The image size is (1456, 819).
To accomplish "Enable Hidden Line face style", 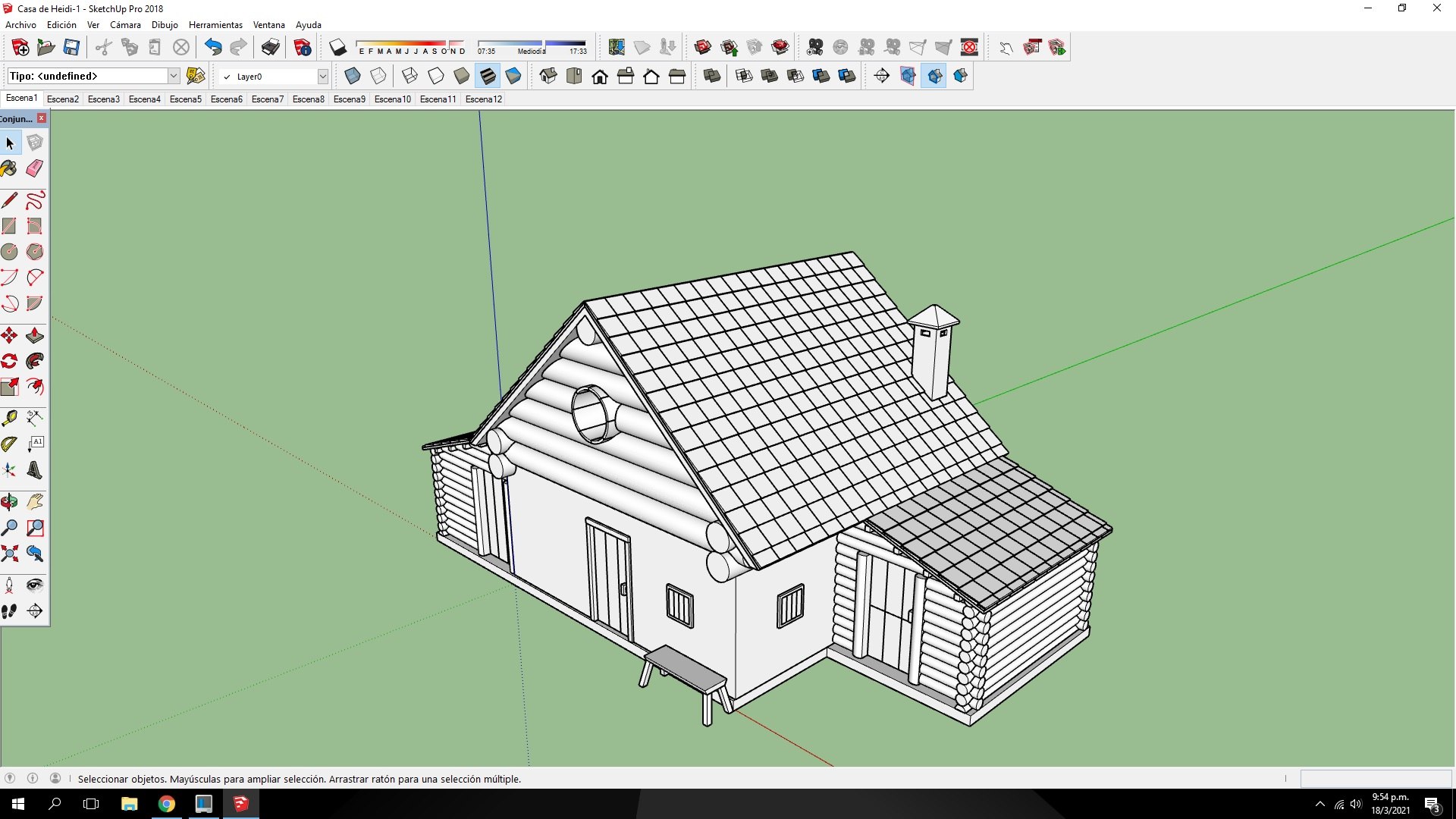I will 436,76.
